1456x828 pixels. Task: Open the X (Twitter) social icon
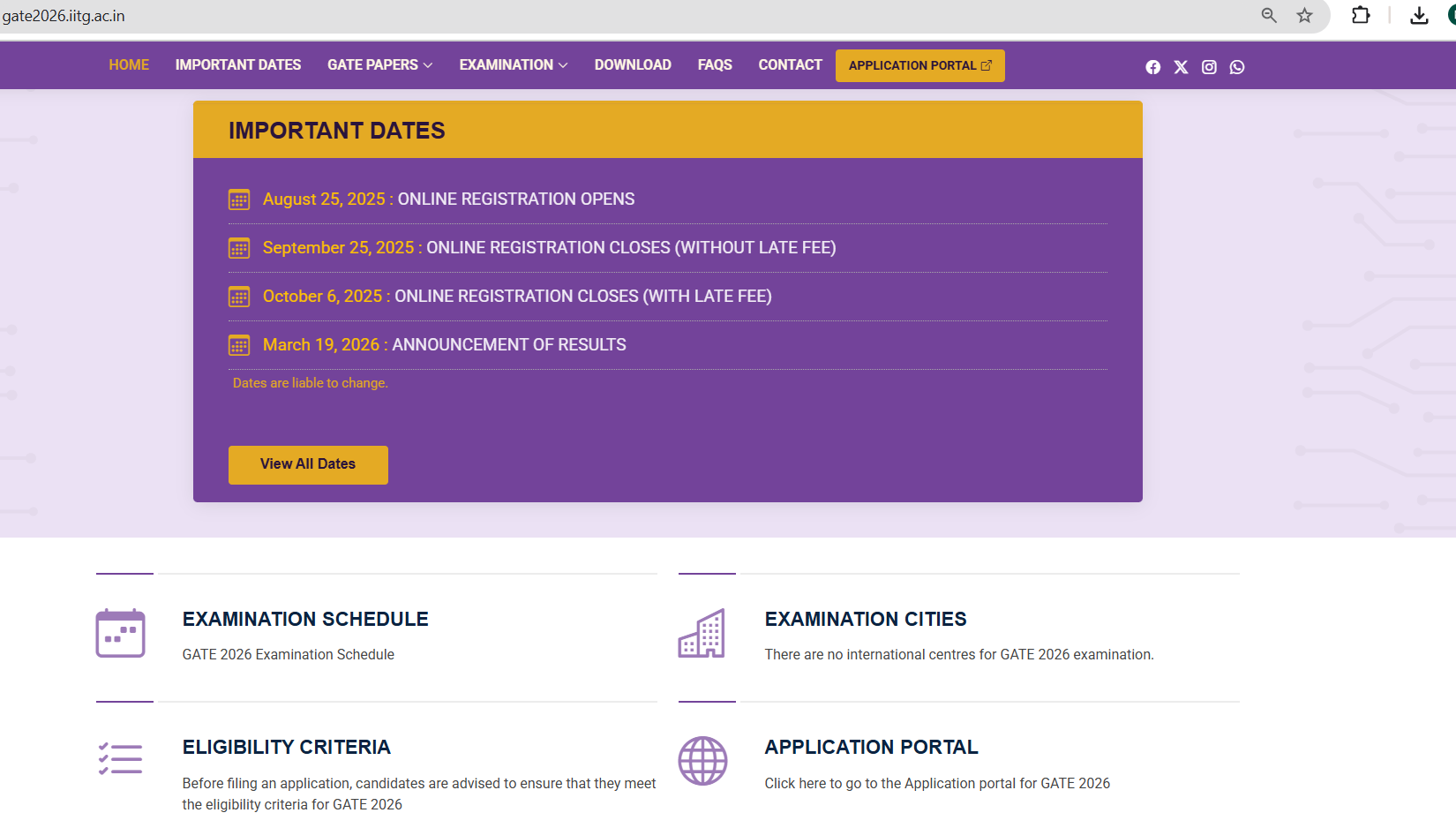tap(1181, 67)
